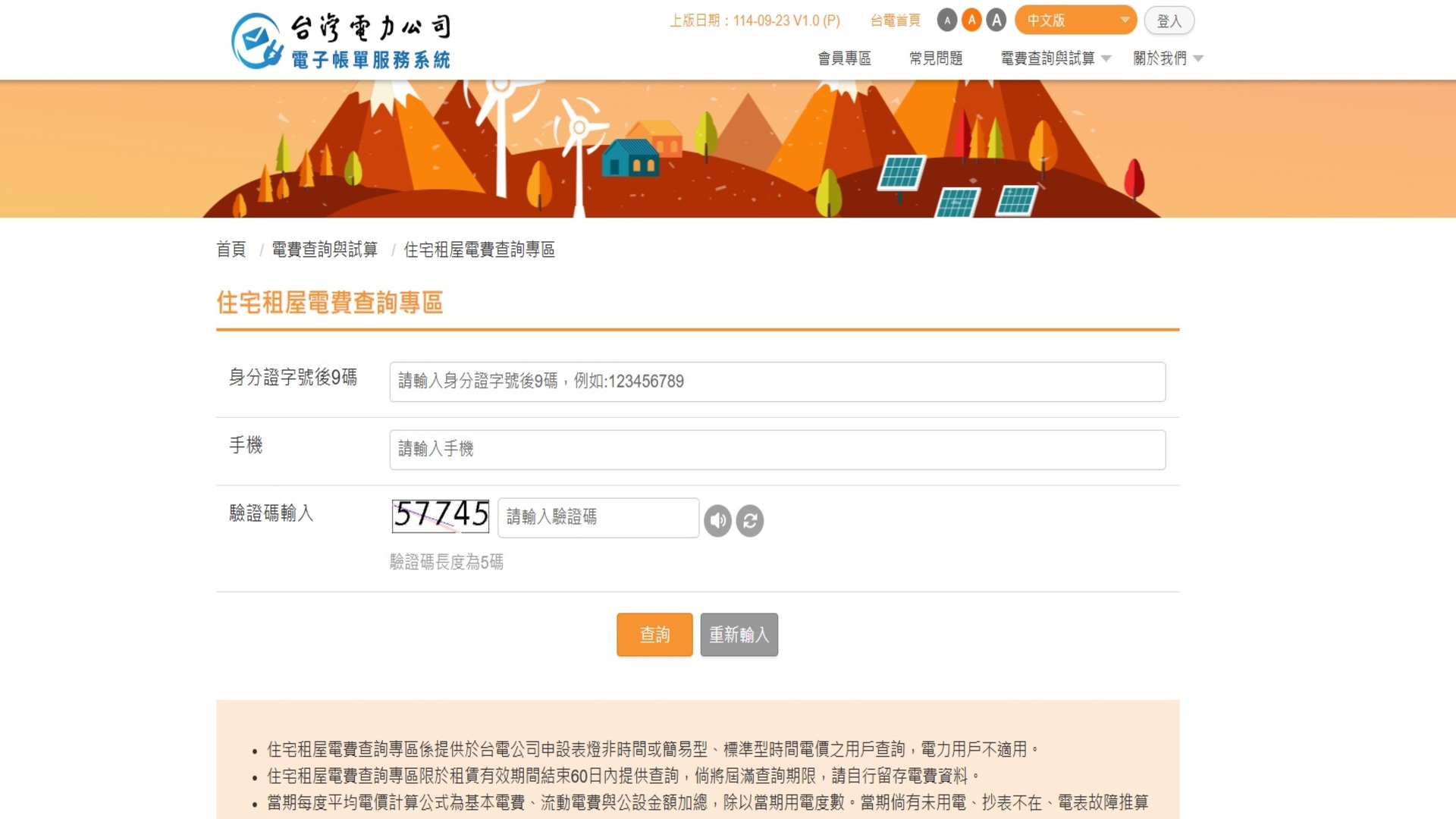Focus the 身分證字號後9碼 input field
1456x819 pixels.
pyautogui.click(x=777, y=381)
